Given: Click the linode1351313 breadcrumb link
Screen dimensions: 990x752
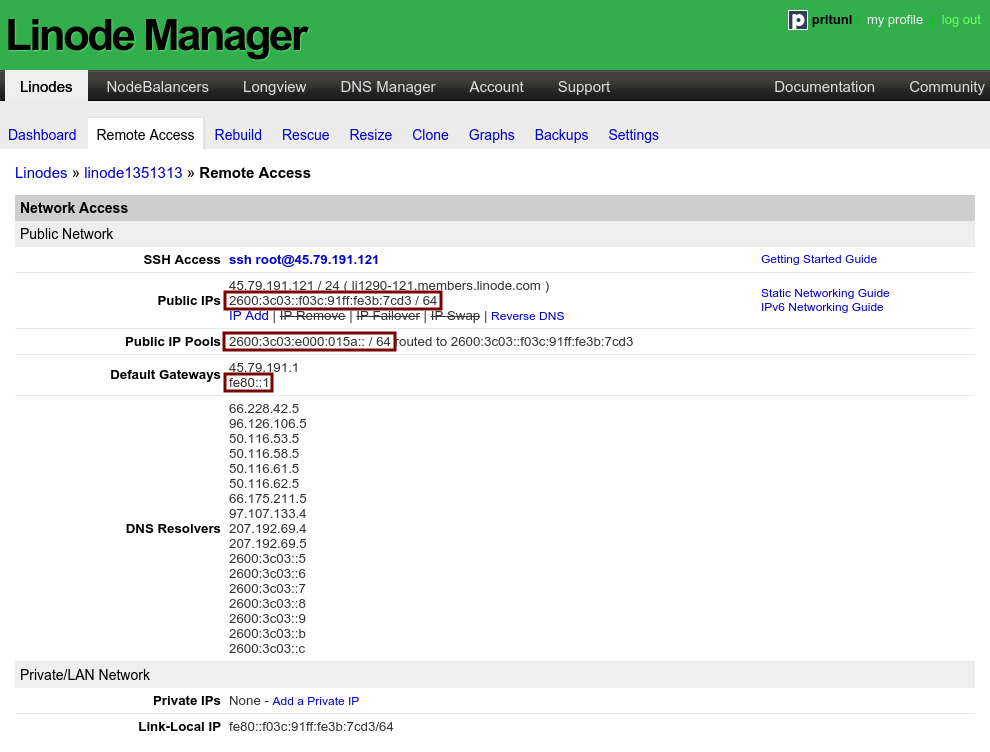Looking at the screenshot, I should (x=133, y=173).
